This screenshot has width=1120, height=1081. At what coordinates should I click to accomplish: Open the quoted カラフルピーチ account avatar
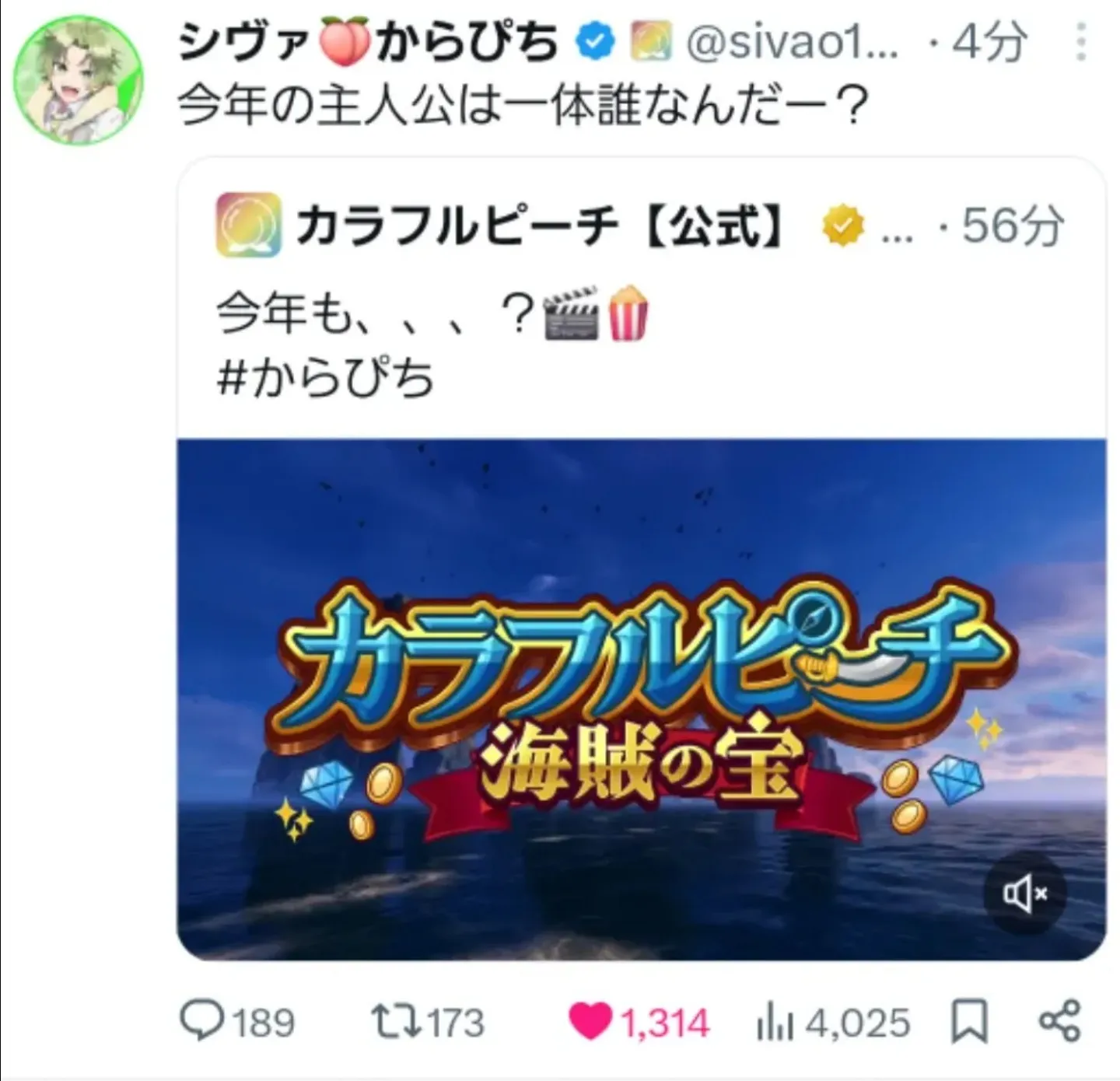tap(248, 226)
